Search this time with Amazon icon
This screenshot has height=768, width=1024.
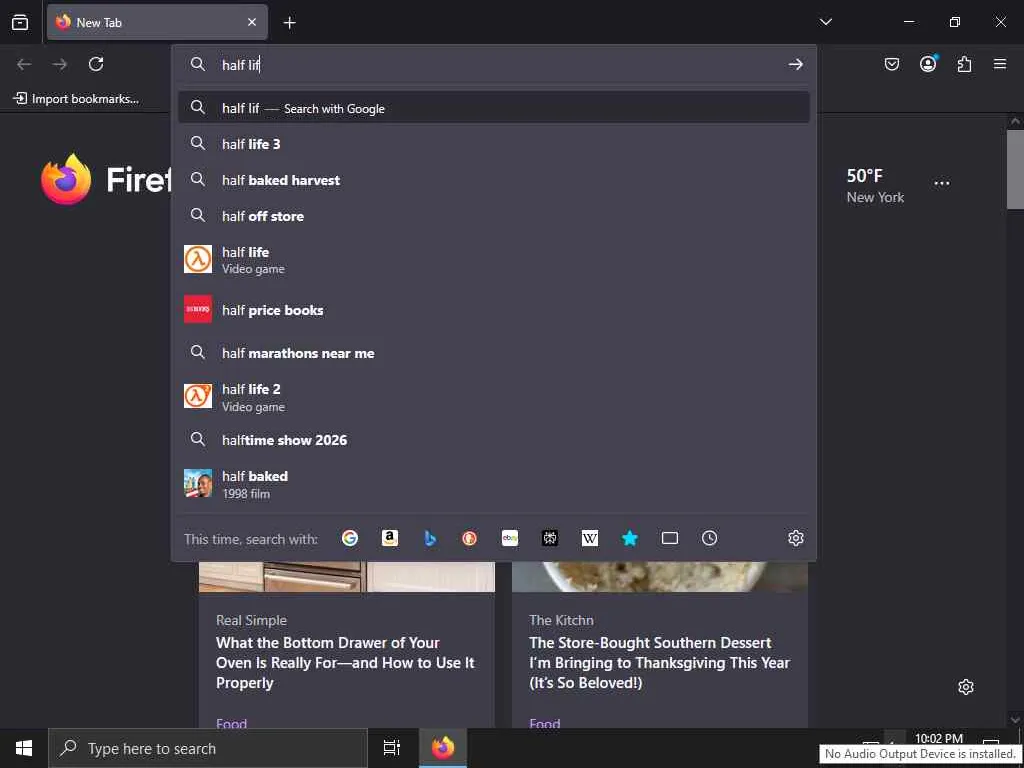tap(390, 538)
